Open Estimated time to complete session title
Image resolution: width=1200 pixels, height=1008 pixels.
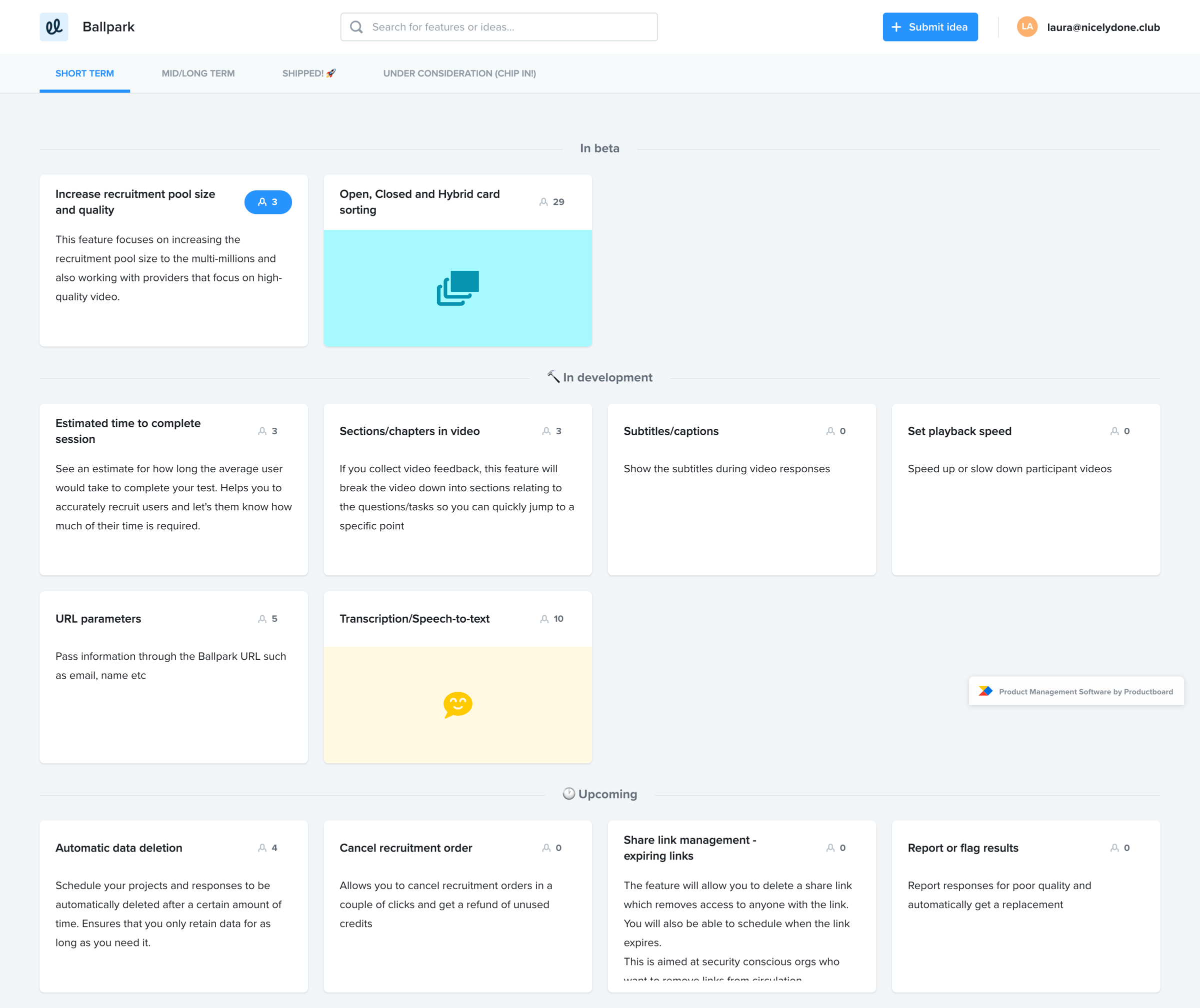tap(127, 431)
